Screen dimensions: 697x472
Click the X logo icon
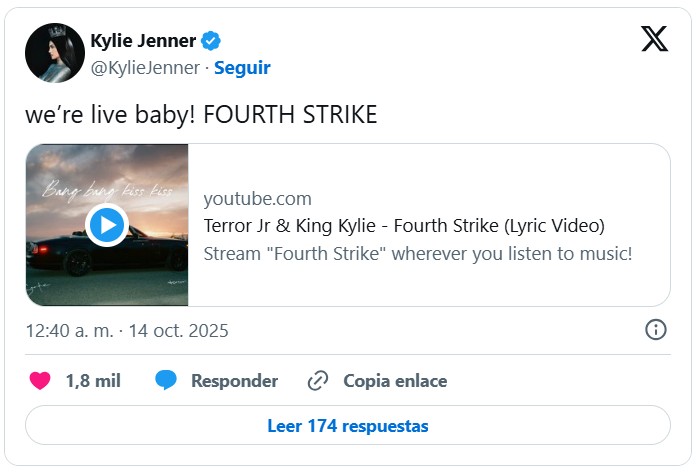coord(654,40)
